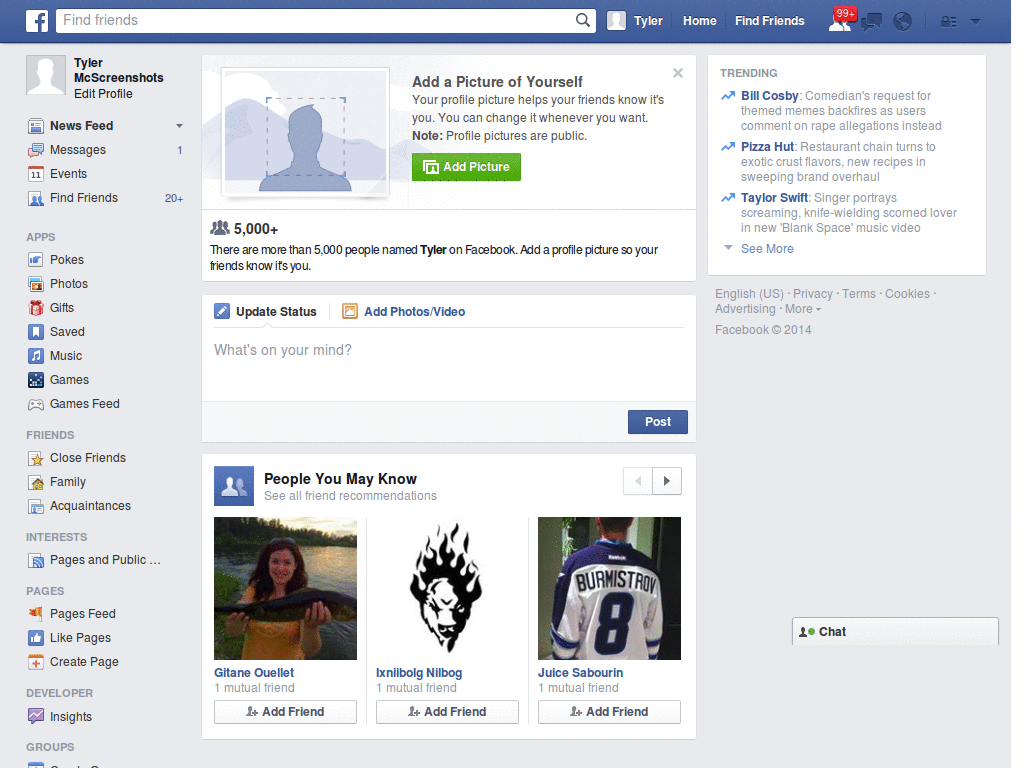
Task: Open Tyler's profile from the top bar
Action: (635, 21)
